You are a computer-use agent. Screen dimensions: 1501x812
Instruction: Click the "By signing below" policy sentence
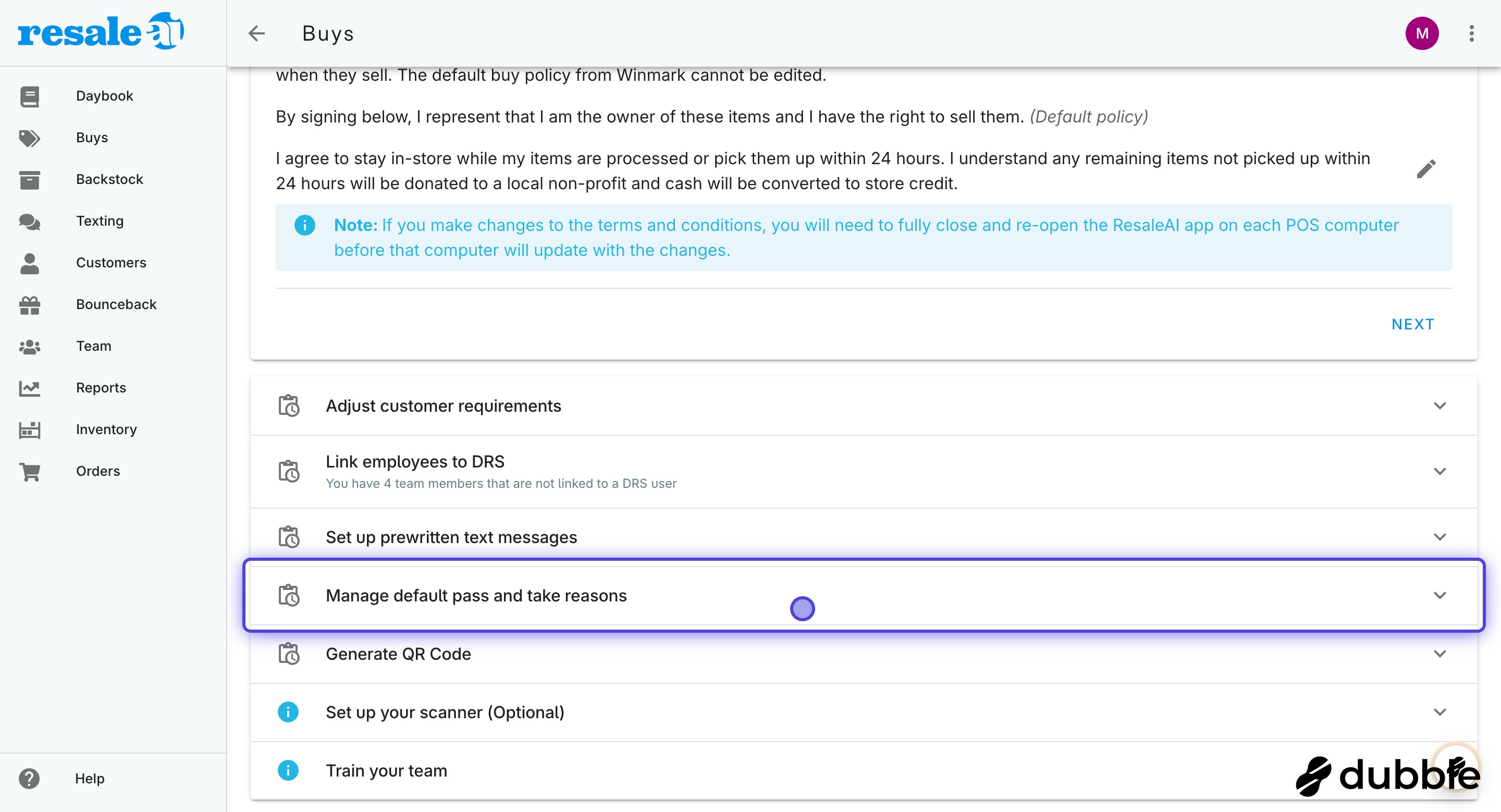(x=650, y=117)
